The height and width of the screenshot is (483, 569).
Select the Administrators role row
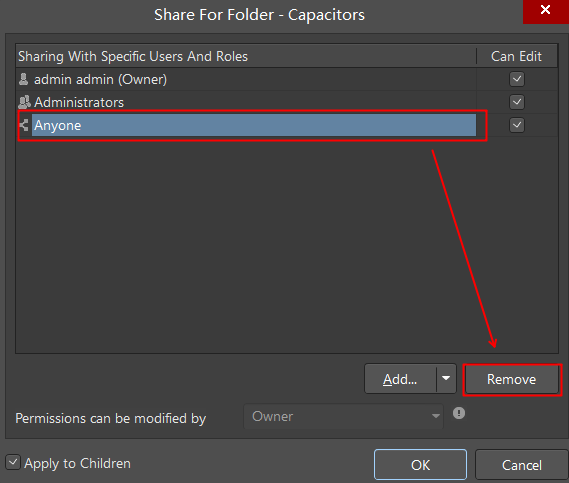(247, 102)
